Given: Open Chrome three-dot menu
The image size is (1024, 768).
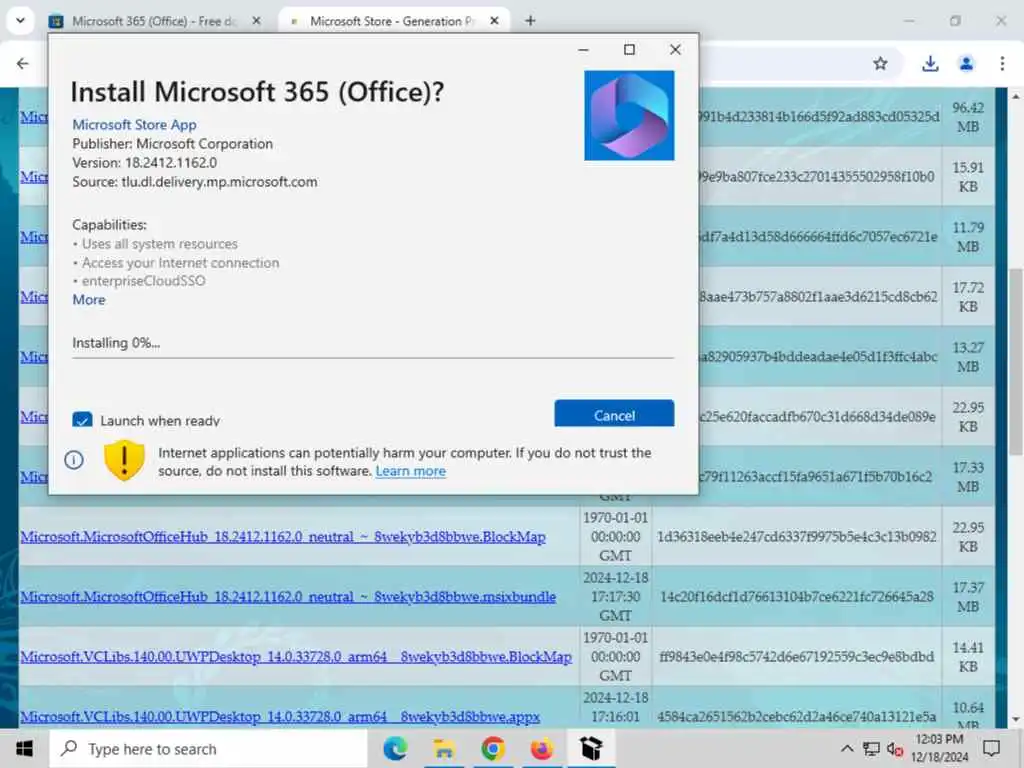Looking at the screenshot, I should 1002,63.
